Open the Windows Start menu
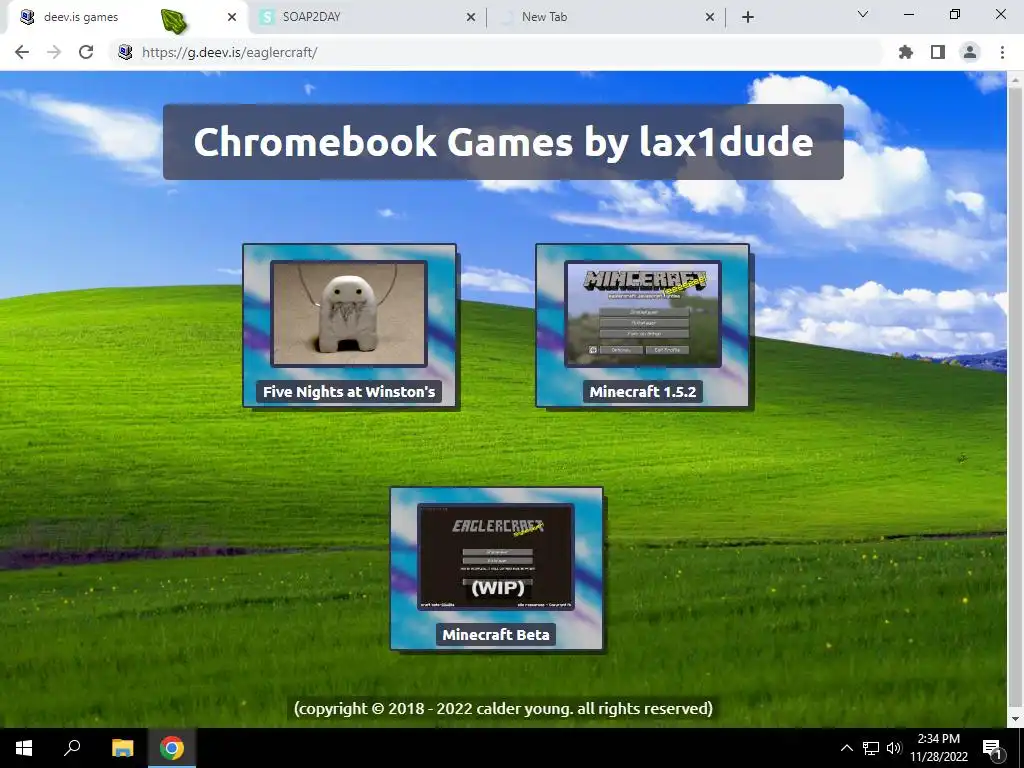The image size is (1024, 768). pyautogui.click(x=24, y=748)
